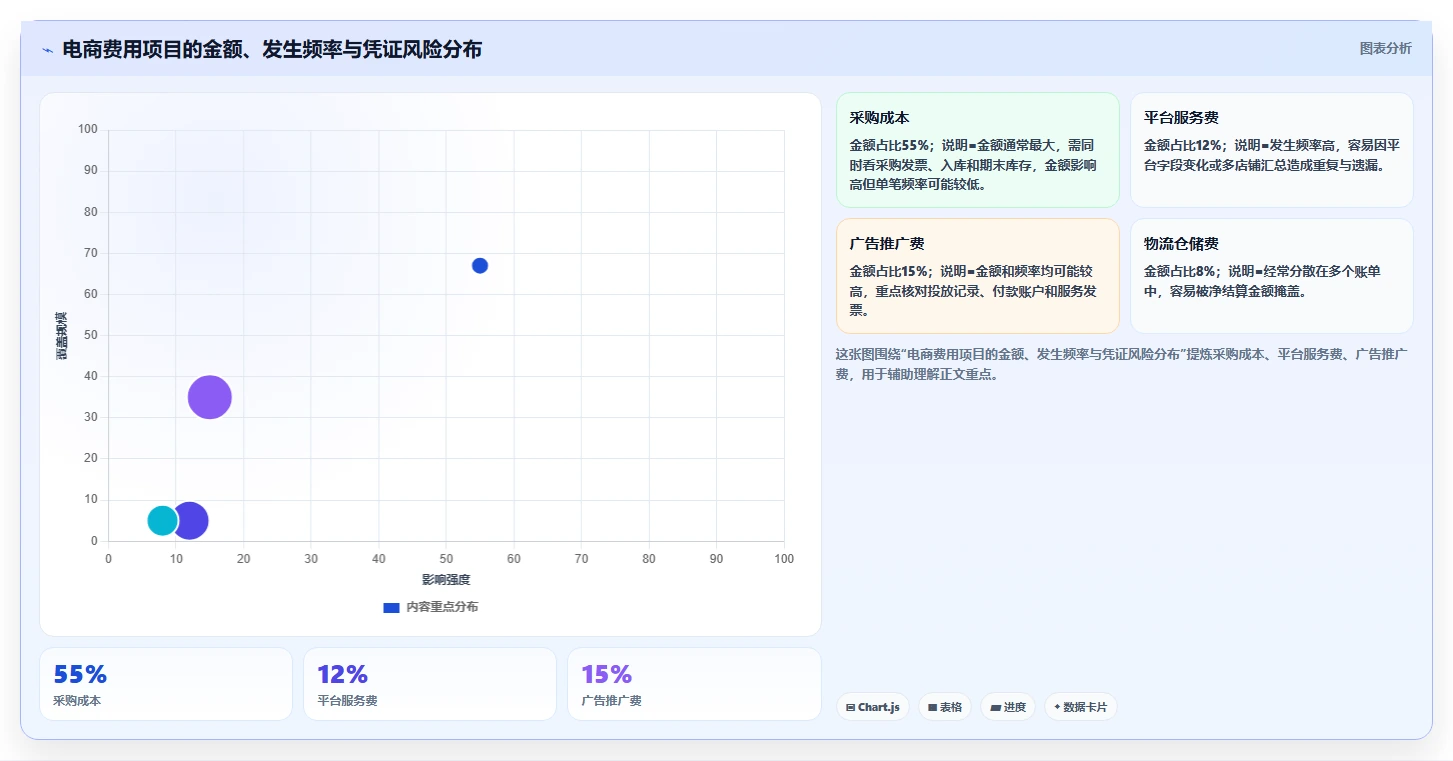Click the 金额占比8% description text
This screenshot has height=761, width=1453.
click(x=1262, y=281)
